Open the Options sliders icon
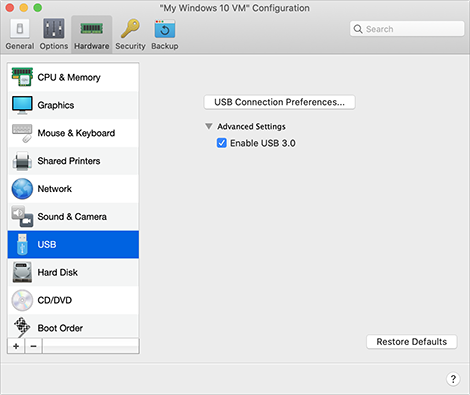This screenshot has width=470, height=395. (54, 29)
